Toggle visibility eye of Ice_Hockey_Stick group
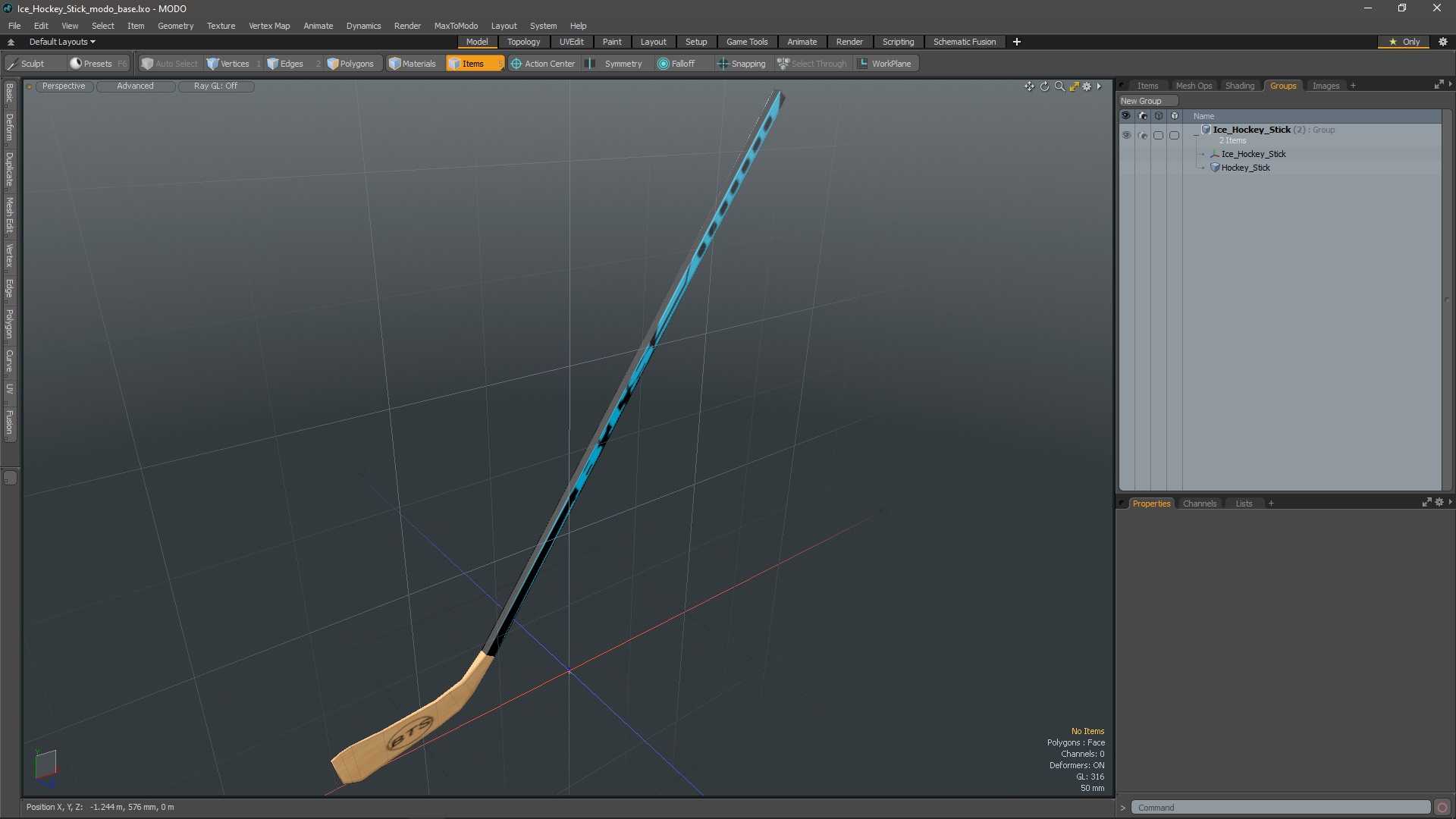Image resolution: width=1456 pixels, height=819 pixels. [x=1126, y=135]
